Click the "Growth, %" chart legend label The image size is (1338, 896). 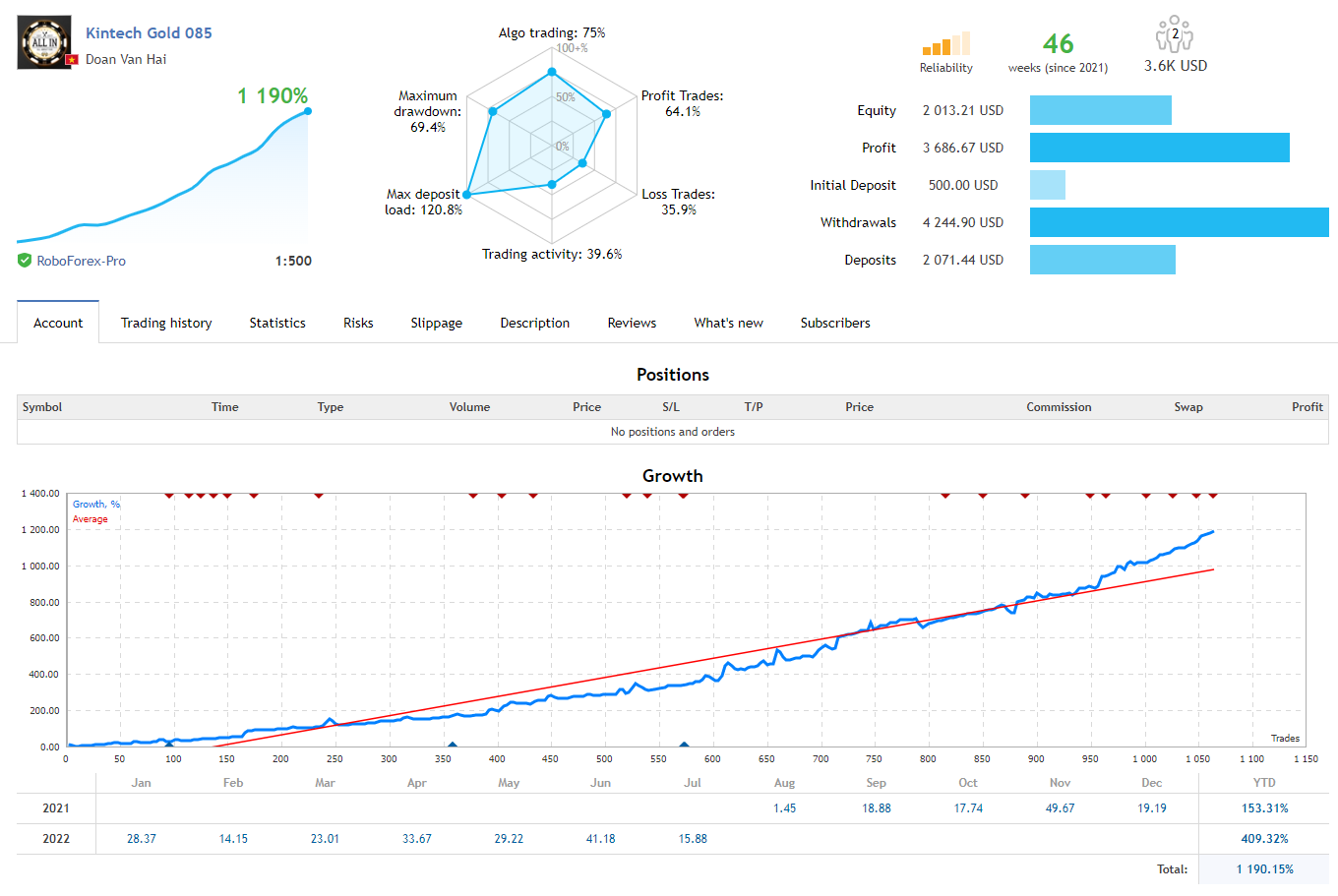96,505
